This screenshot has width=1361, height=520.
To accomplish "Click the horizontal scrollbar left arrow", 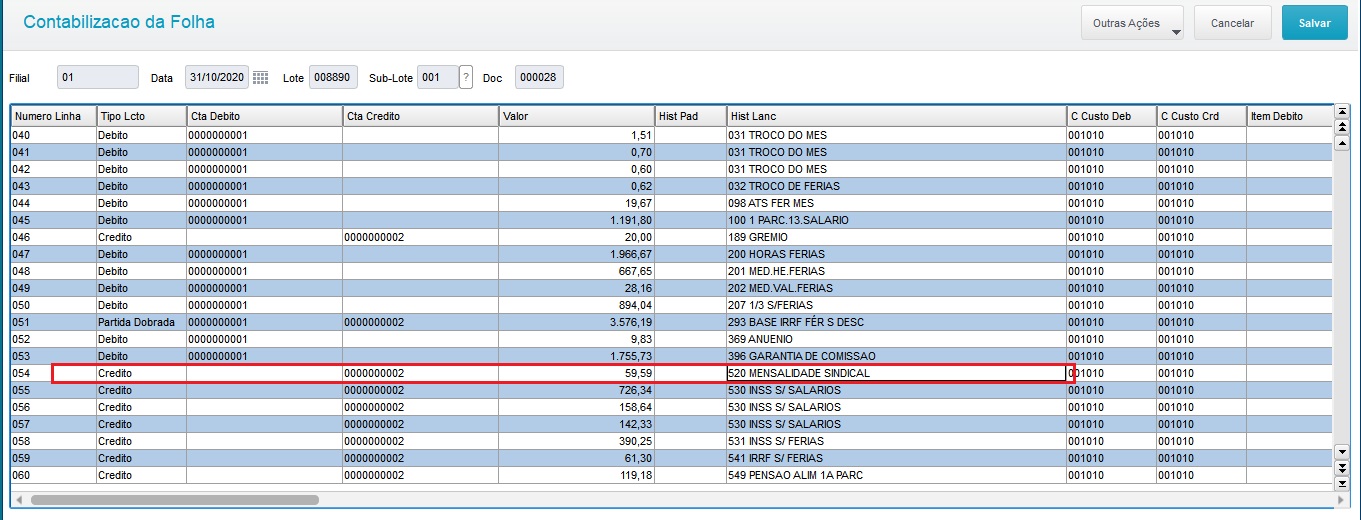I will (x=19, y=498).
